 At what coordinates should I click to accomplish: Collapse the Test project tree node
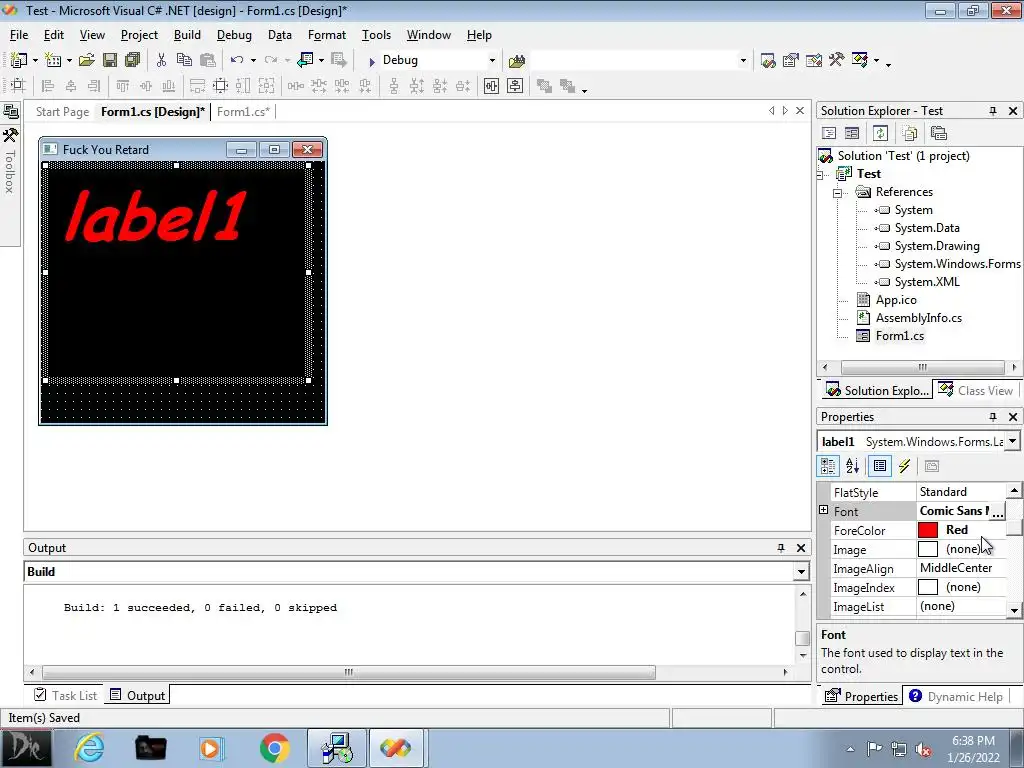[x=821, y=174]
